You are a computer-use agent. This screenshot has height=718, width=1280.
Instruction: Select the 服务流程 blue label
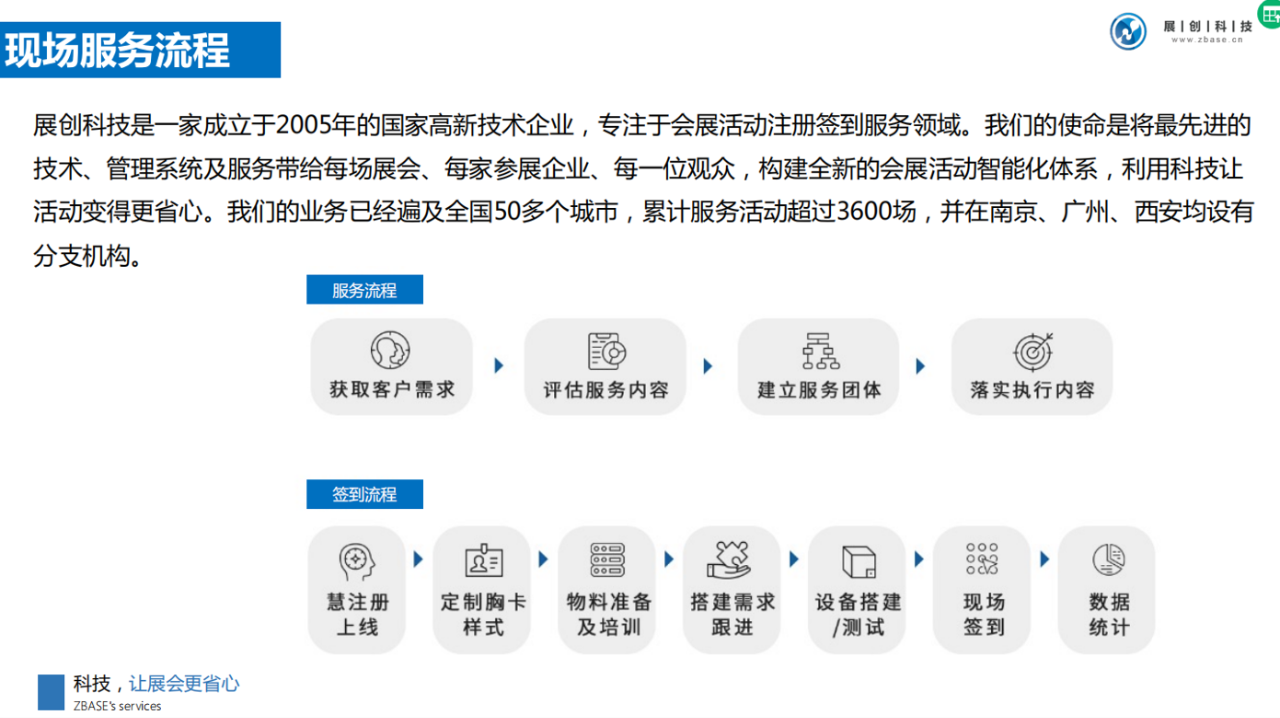point(365,290)
